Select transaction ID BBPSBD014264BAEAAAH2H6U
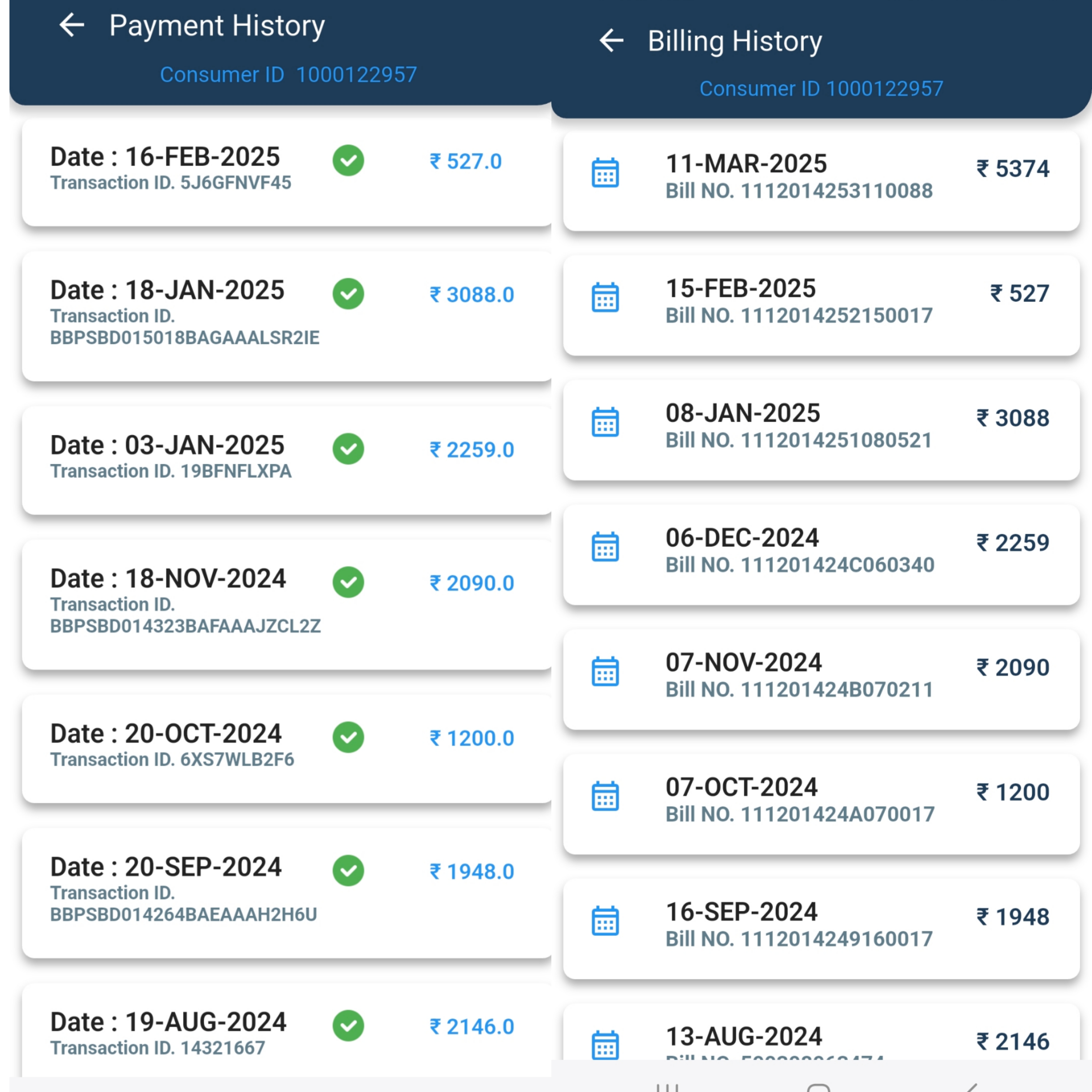 [x=184, y=915]
